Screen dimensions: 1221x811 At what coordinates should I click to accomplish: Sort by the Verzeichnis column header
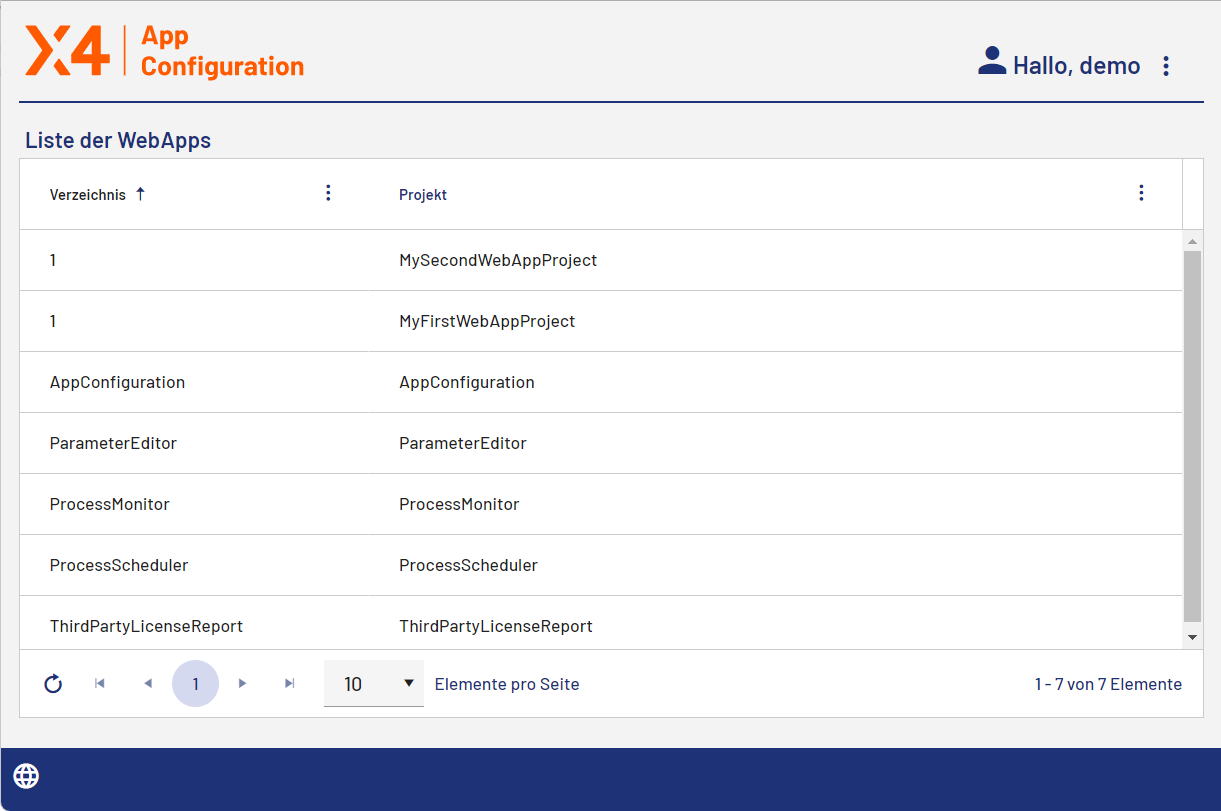click(x=88, y=195)
